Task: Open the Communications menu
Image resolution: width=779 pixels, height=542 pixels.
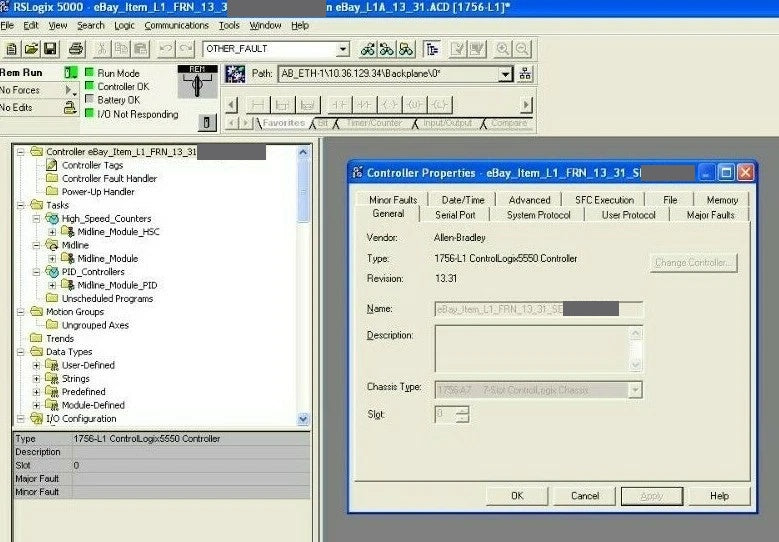Action: [x=176, y=25]
